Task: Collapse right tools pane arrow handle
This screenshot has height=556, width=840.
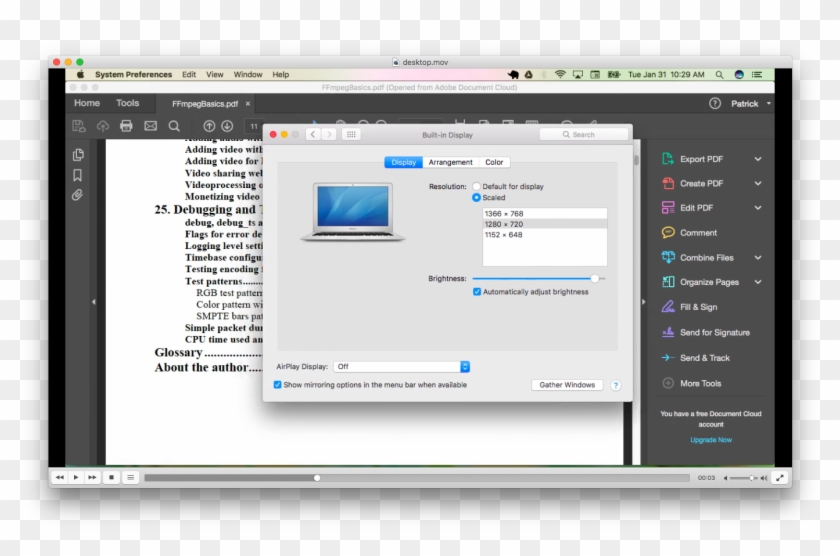Action: tap(643, 302)
